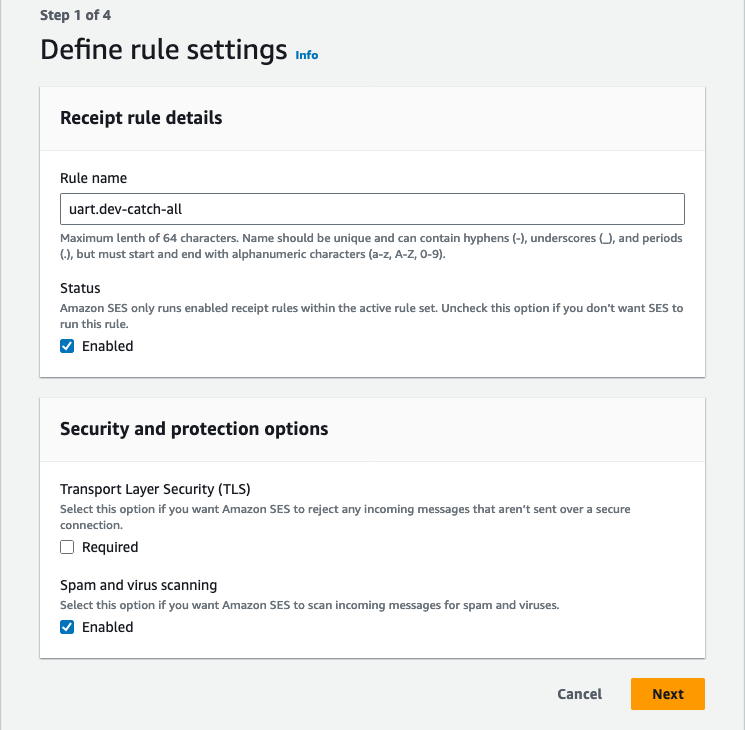This screenshot has height=730, width=745.
Task: Tick the TLS Required checkbox
Action: pos(67,547)
